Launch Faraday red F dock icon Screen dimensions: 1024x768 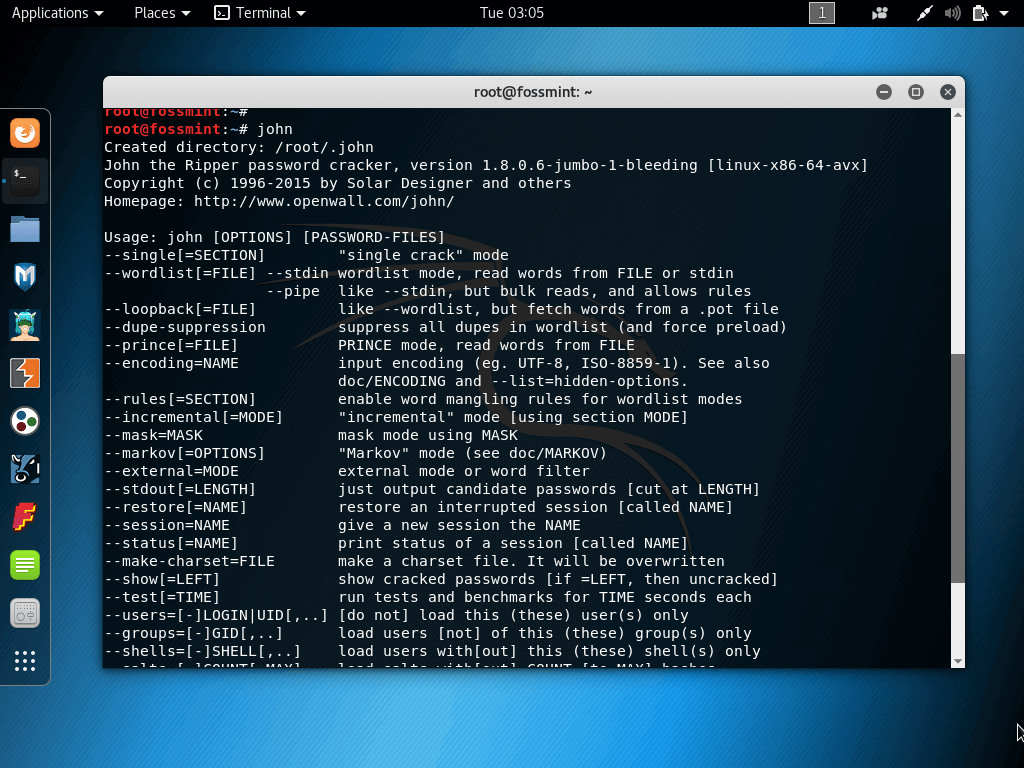tap(25, 517)
